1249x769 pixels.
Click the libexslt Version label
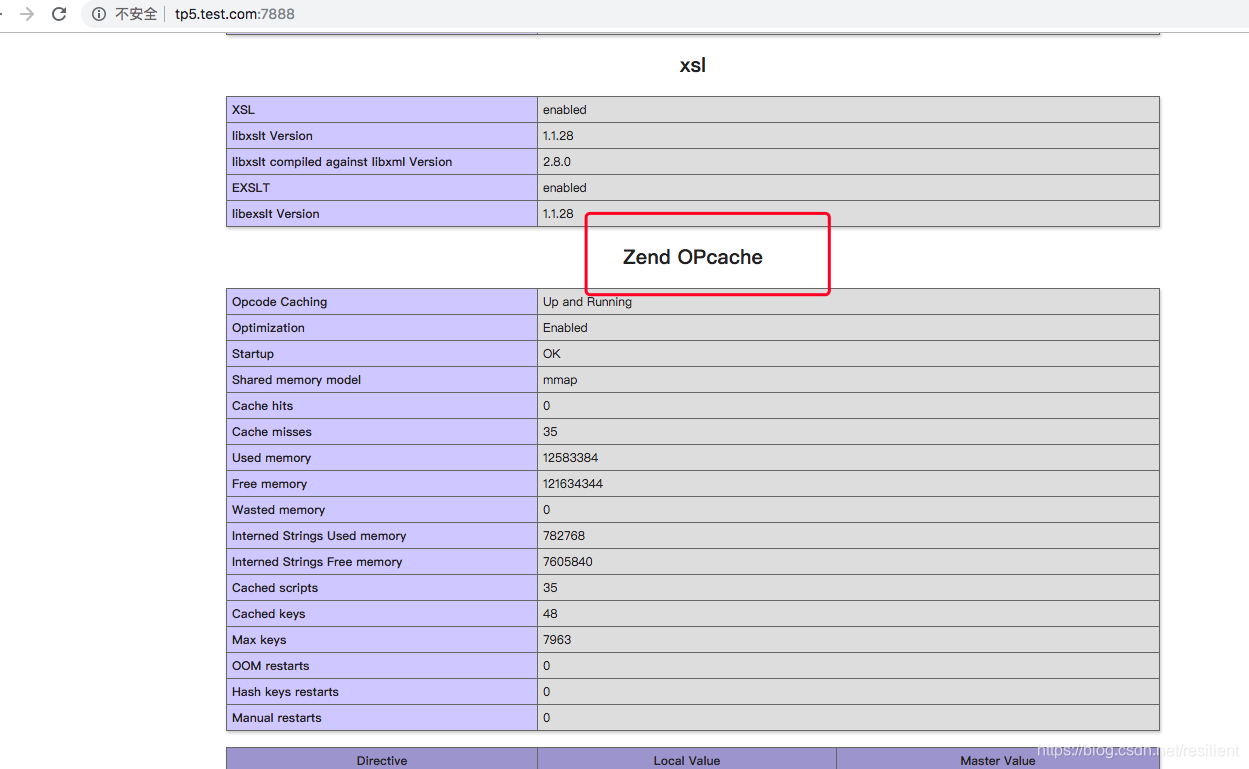276,214
